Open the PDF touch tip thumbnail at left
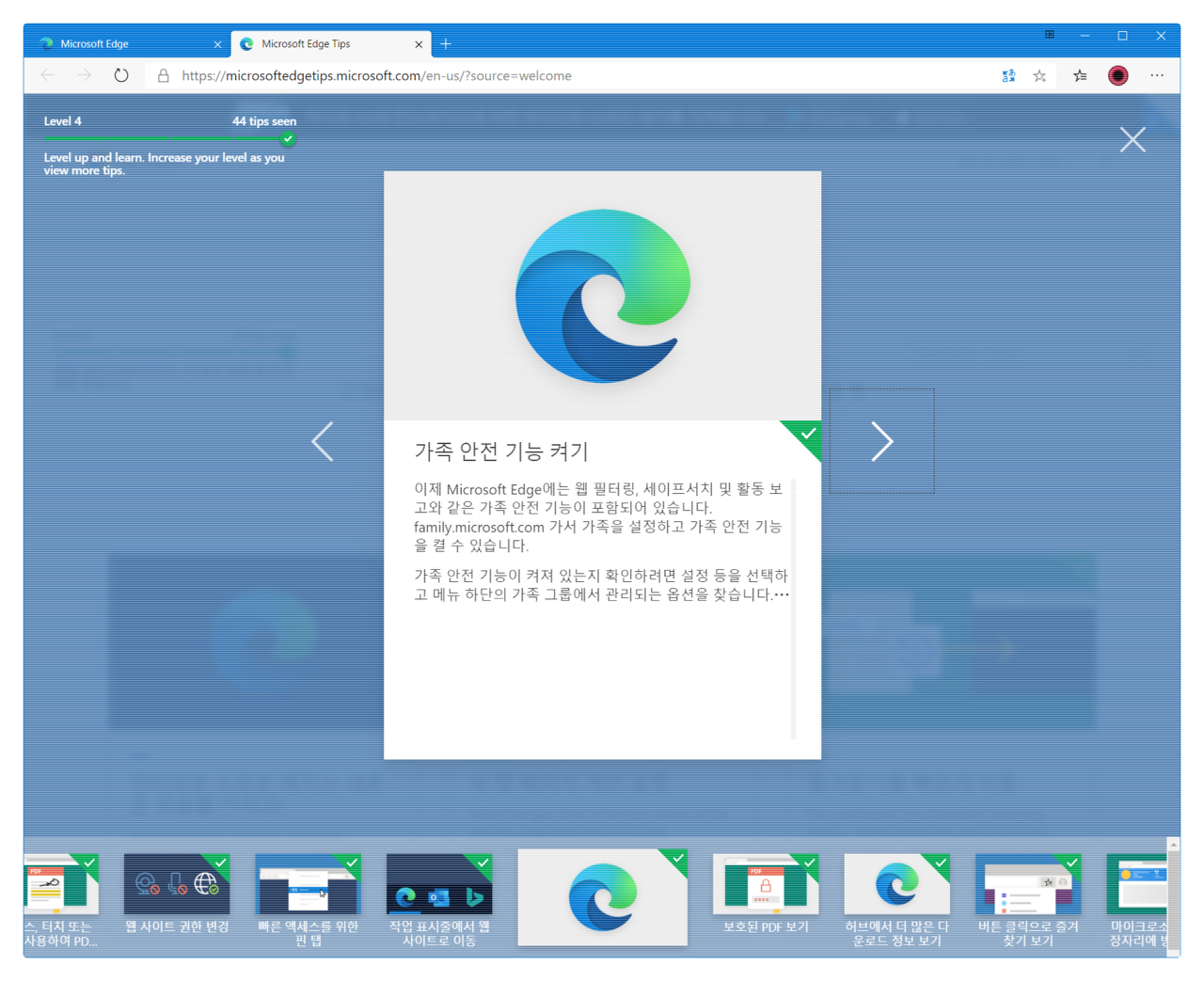The height and width of the screenshot is (981, 1204). (60, 884)
